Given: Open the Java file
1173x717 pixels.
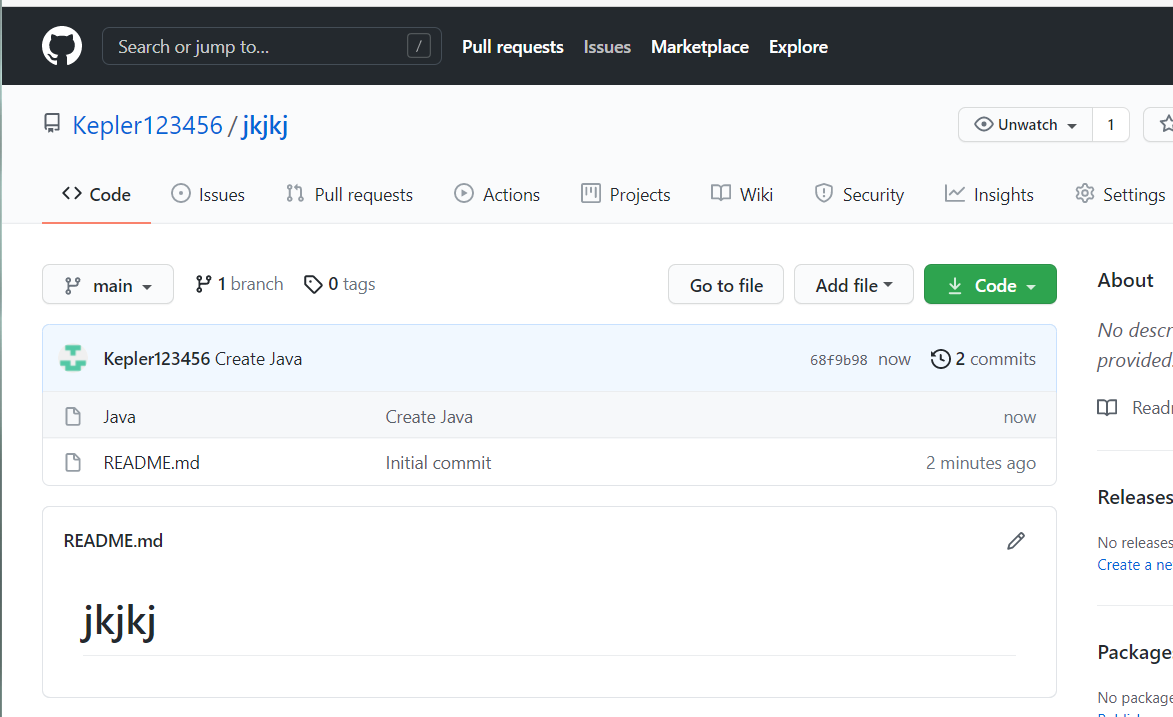Looking at the screenshot, I should [120, 417].
